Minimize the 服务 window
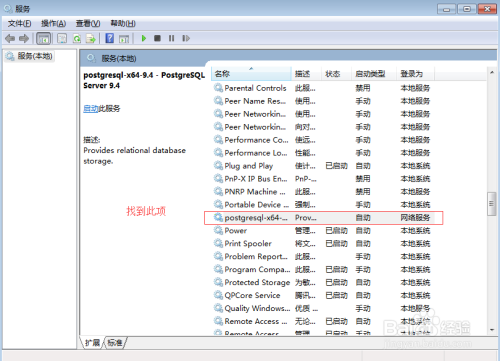The image size is (500, 361). tap(446, 9)
